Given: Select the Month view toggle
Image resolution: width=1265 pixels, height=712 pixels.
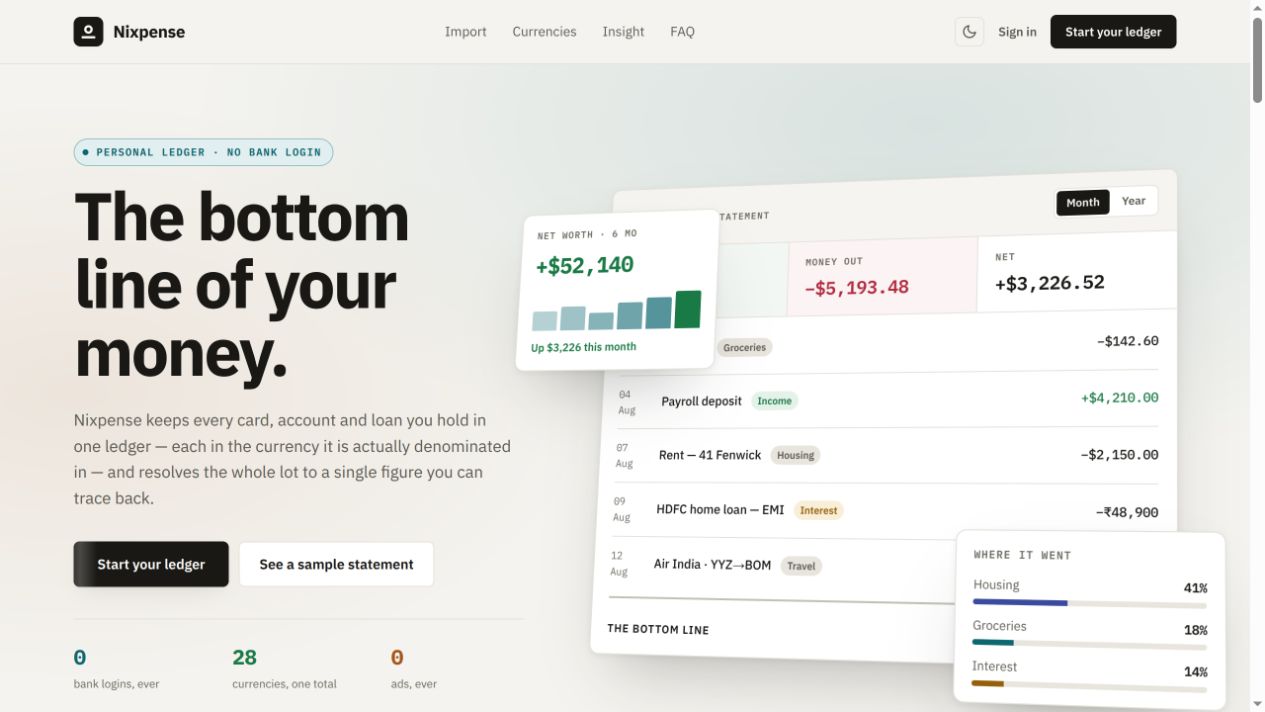Looking at the screenshot, I should (1082, 202).
